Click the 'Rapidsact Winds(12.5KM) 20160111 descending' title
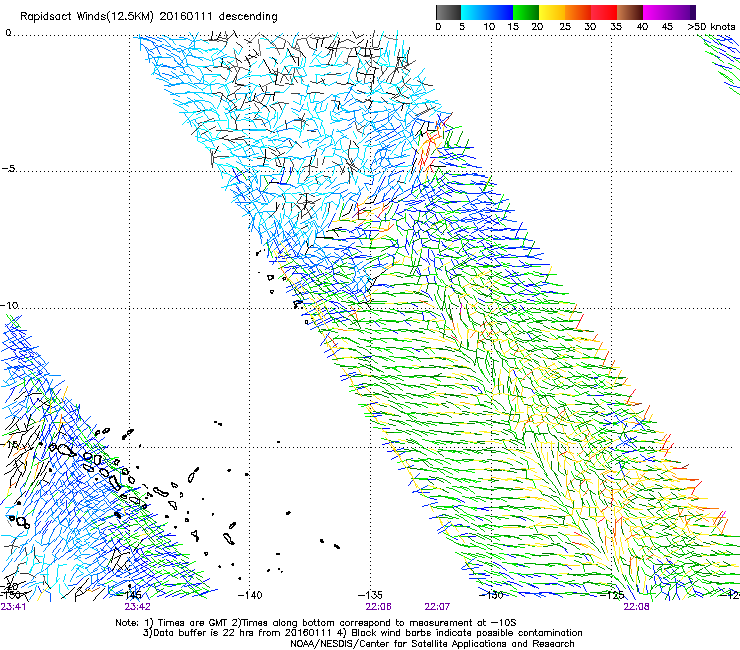Viewport: 740px width, 650px height. (149, 17)
